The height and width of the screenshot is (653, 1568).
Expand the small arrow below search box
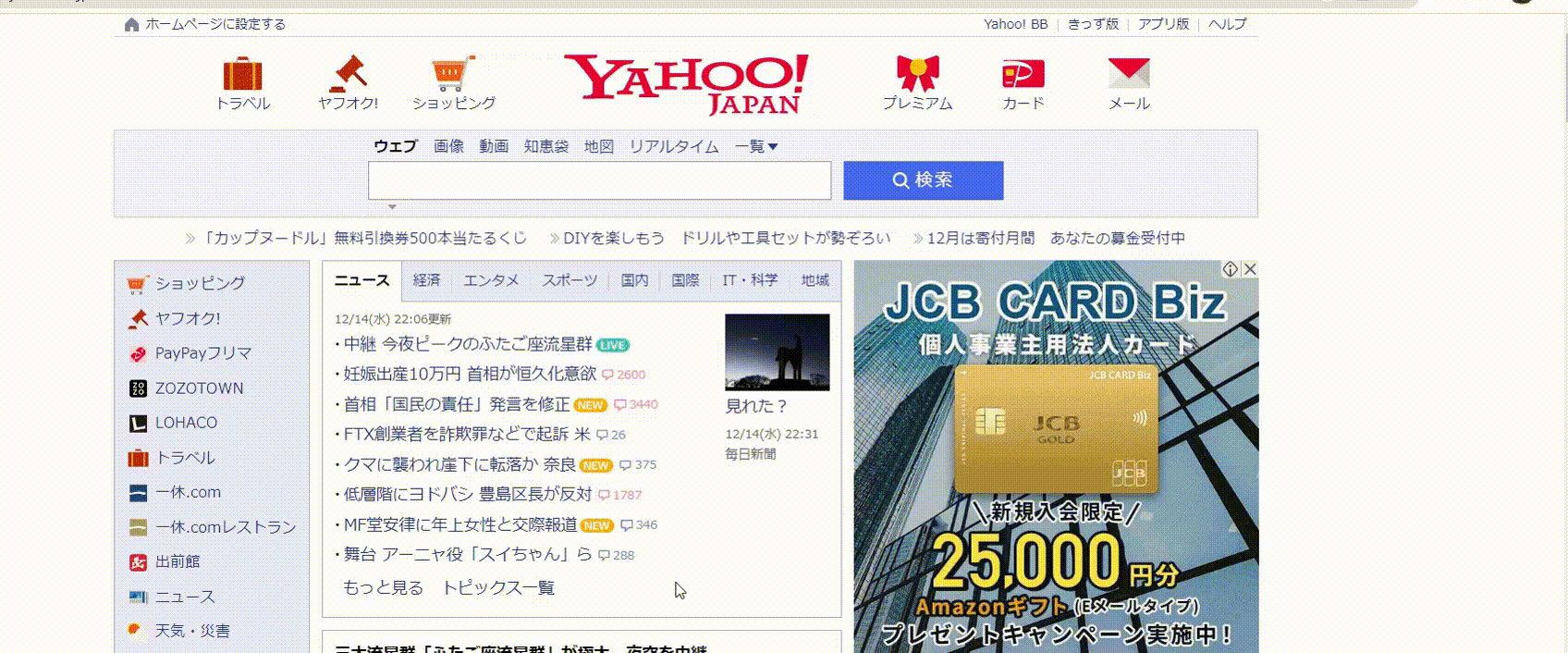tap(392, 207)
